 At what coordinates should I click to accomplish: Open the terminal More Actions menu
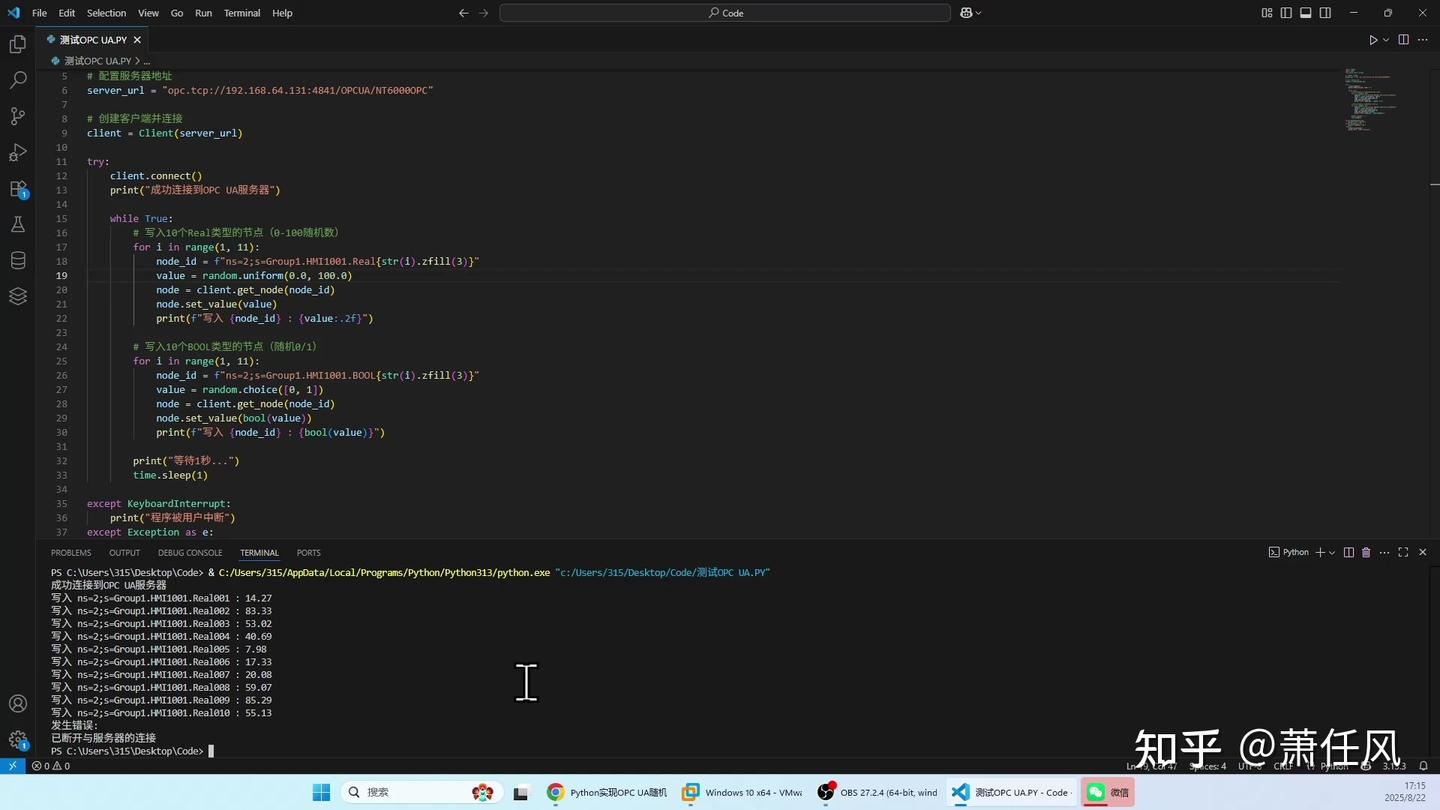[x=1383, y=552]
